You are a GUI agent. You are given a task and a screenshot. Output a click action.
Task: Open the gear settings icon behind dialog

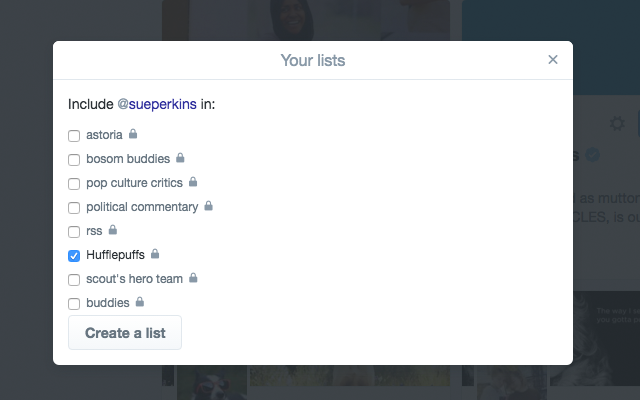point(617,123)
